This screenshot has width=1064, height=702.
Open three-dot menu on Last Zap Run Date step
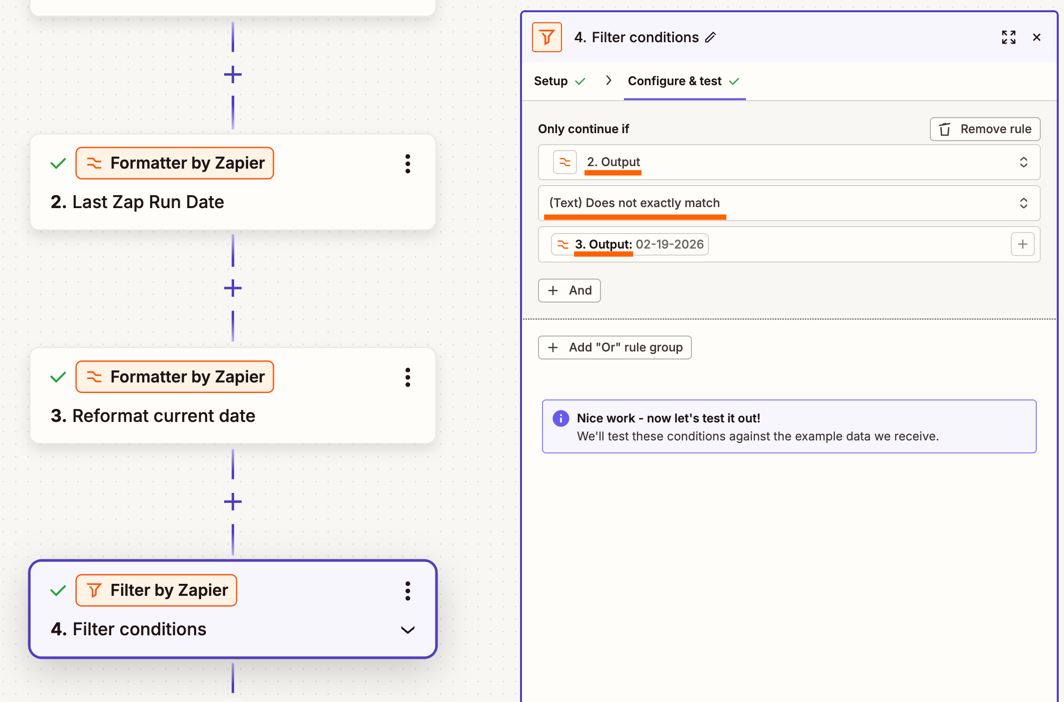tap(407, 164)
